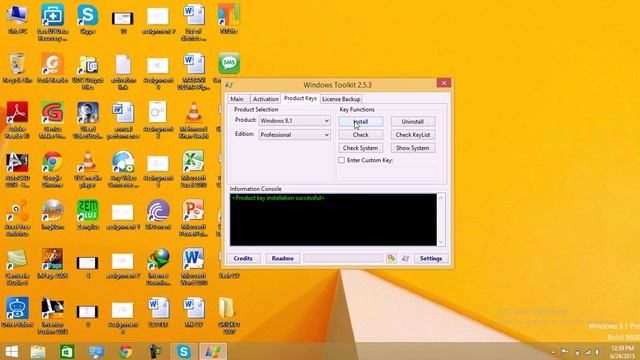
Task: Click the Show System button
Action: point(413,148)
